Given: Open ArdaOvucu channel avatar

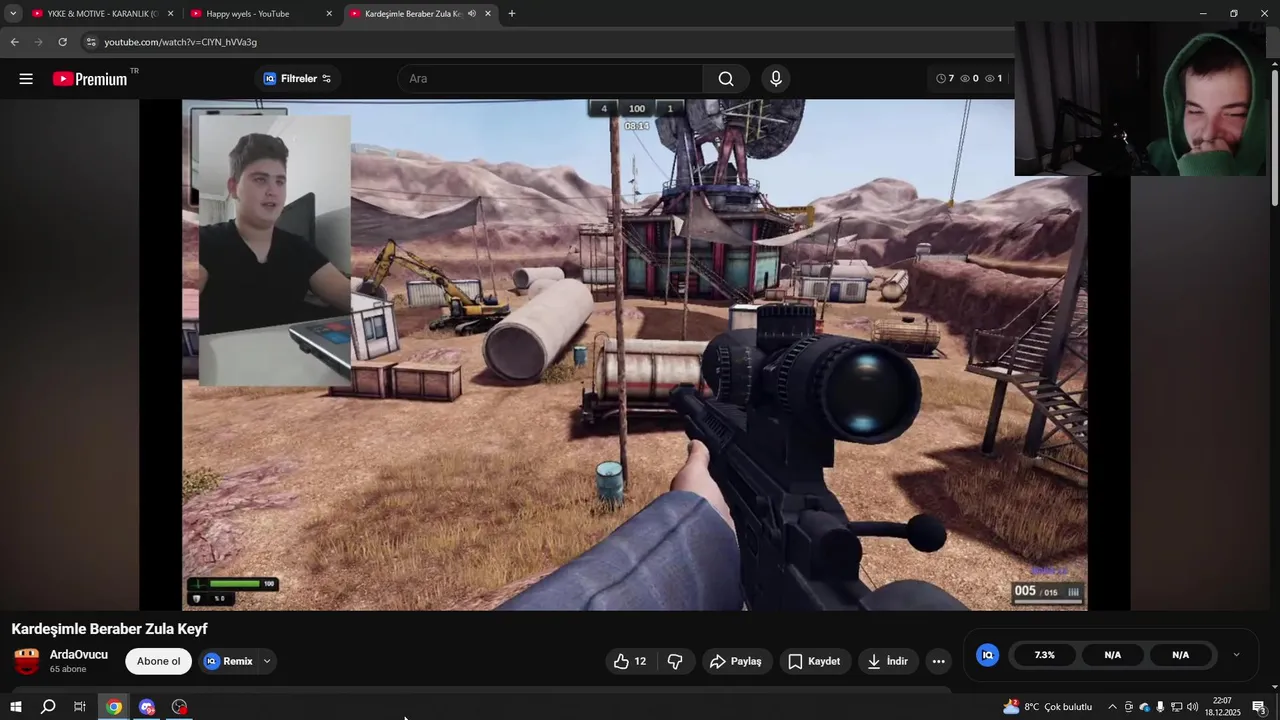Looking at the screenshot, I should point(27,661).
